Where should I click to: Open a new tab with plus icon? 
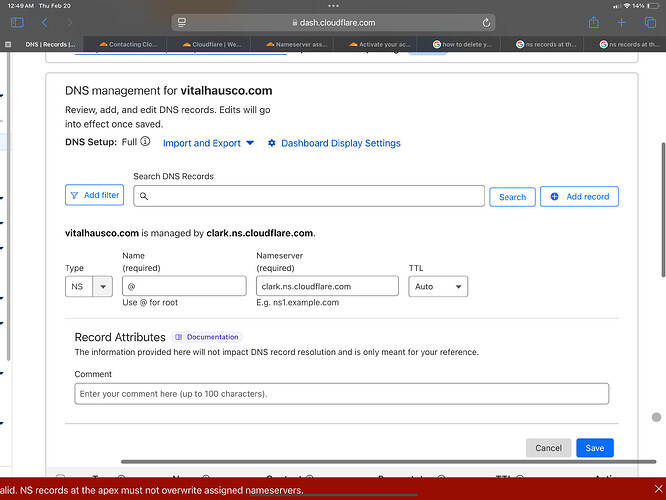[621, 23]
